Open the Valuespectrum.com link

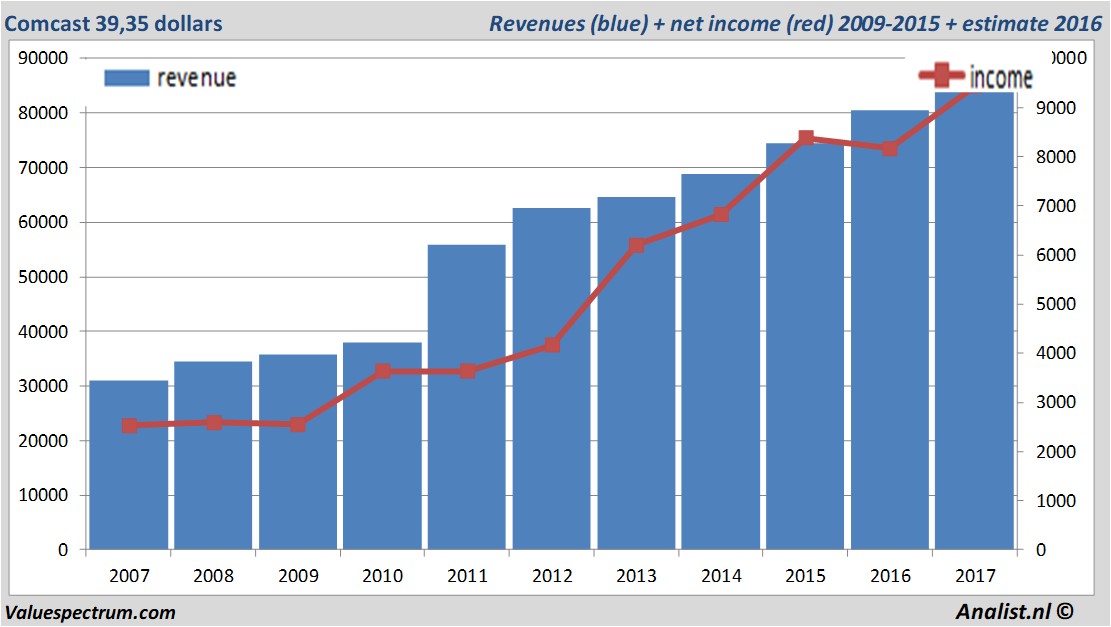click(x=90, y=612)
